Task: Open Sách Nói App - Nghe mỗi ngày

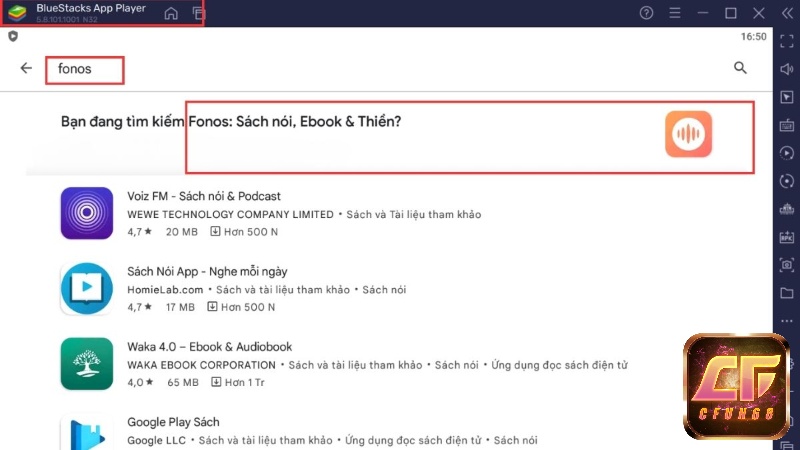Action: (x=207, y=271)
